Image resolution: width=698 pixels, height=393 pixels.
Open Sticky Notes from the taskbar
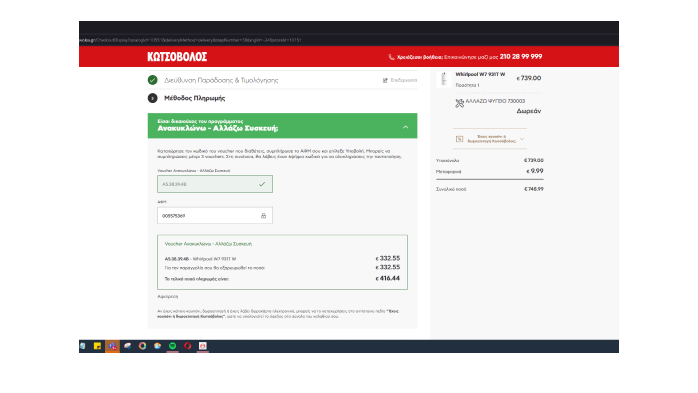(x=97, y=346)
